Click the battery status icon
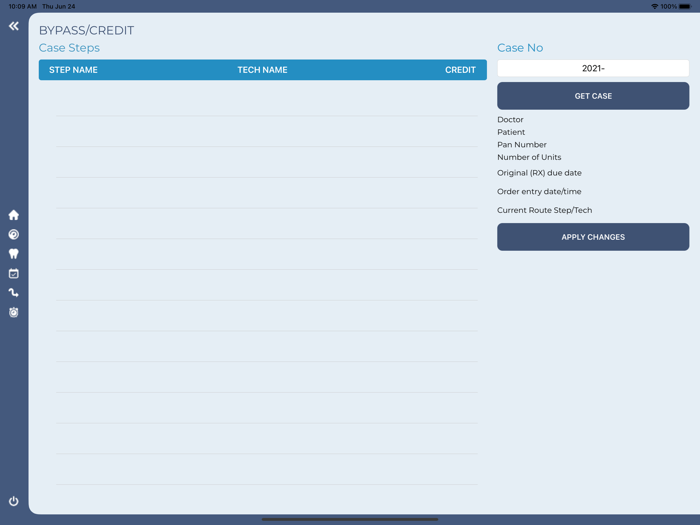This screenshot has height=525, width=700. point(685,6)
